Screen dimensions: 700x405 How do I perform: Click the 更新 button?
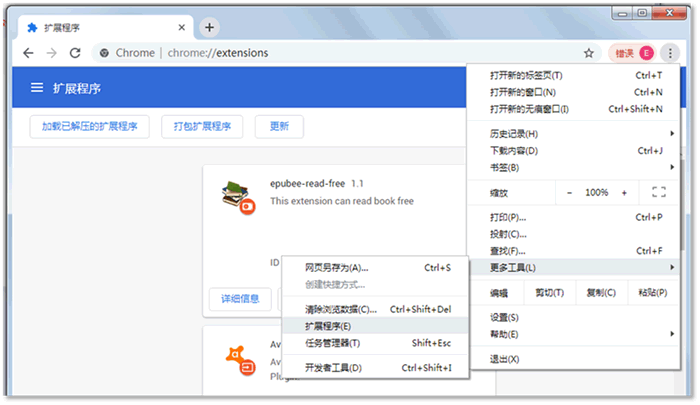(x=279, y=126)
